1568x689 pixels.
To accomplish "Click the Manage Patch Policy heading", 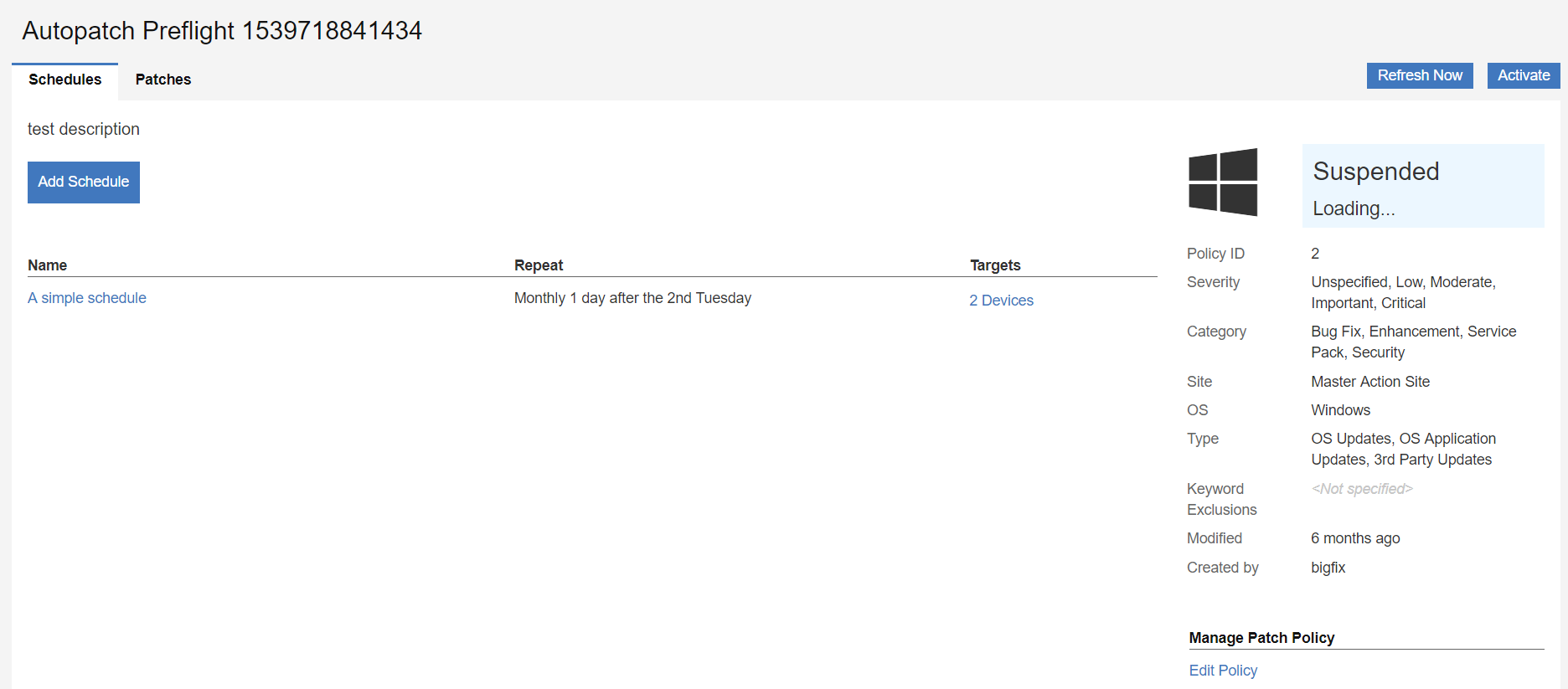I will (x=1261, y=638).
